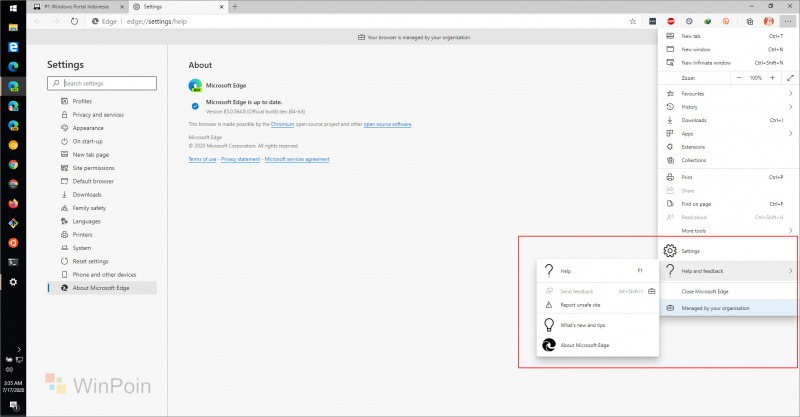
Task: Show hidden tray icons chevron
Action: click(x=19, y=350)
